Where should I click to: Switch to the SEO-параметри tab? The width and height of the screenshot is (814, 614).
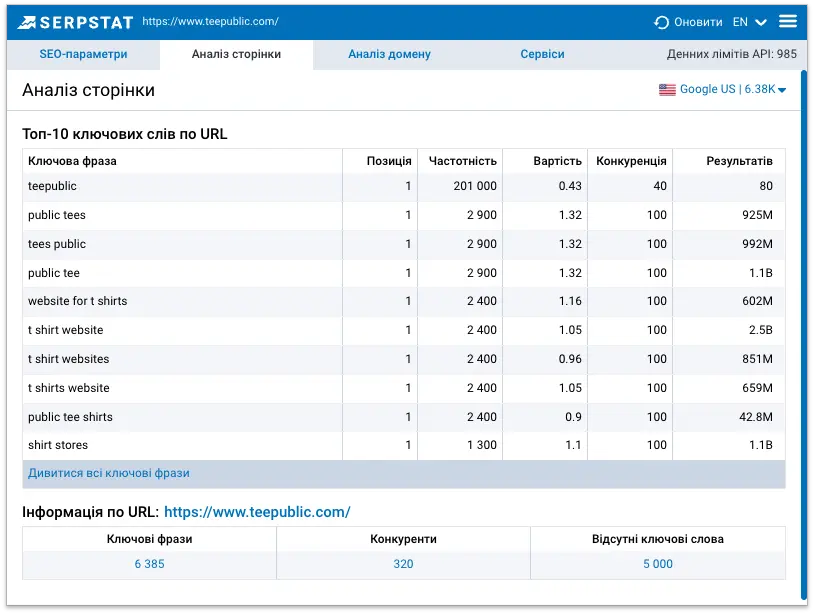tap(83, 54)
